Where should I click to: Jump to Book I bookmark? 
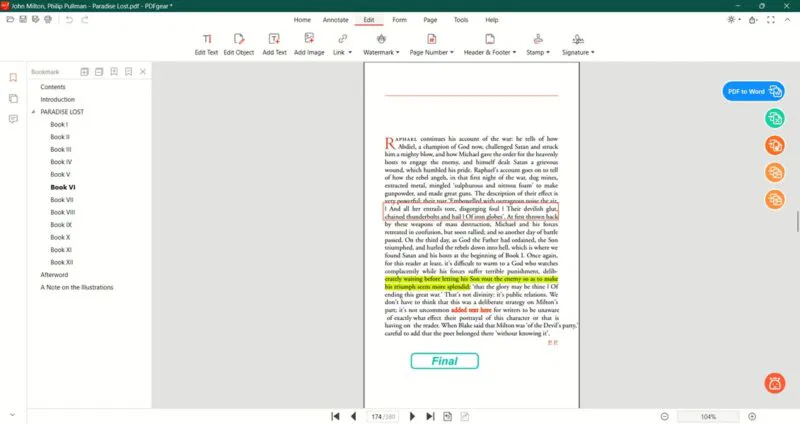click(x=59, y=124)
